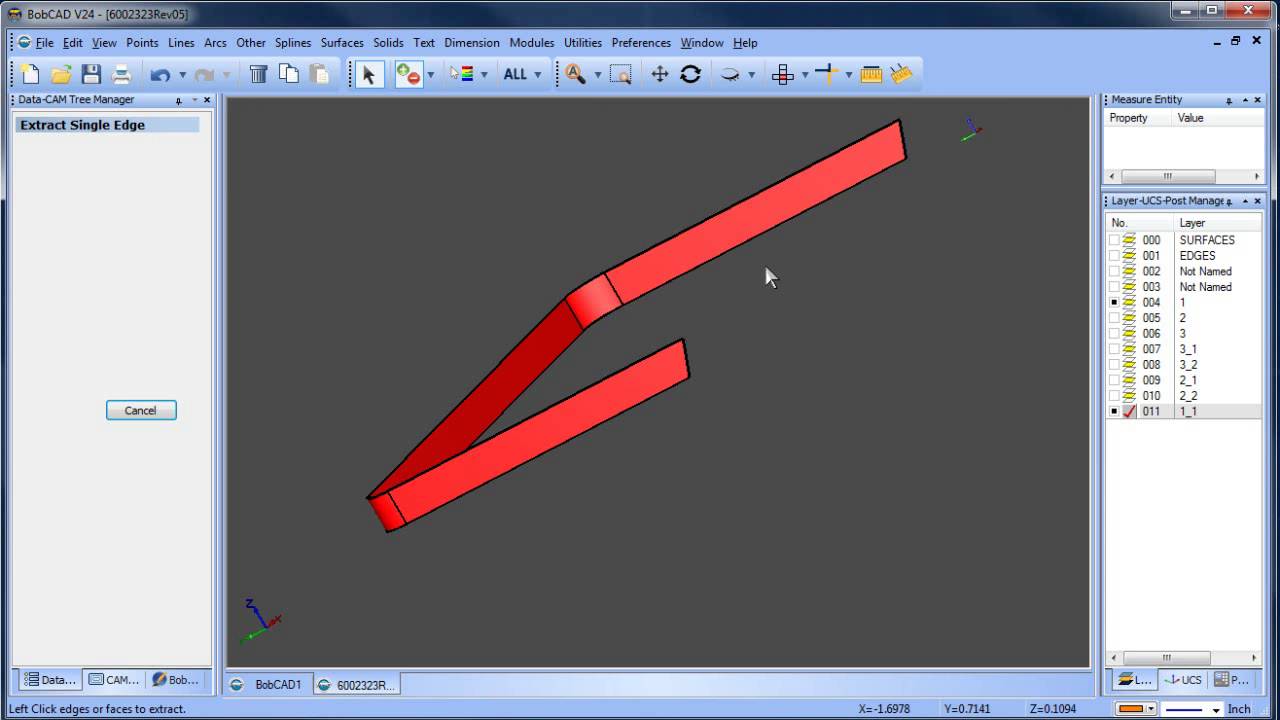The height and width of the screenshot is (720, 1280).
Task: Copy selection using the copy icon
Action: pyautogui.click(x=289, y=74)
